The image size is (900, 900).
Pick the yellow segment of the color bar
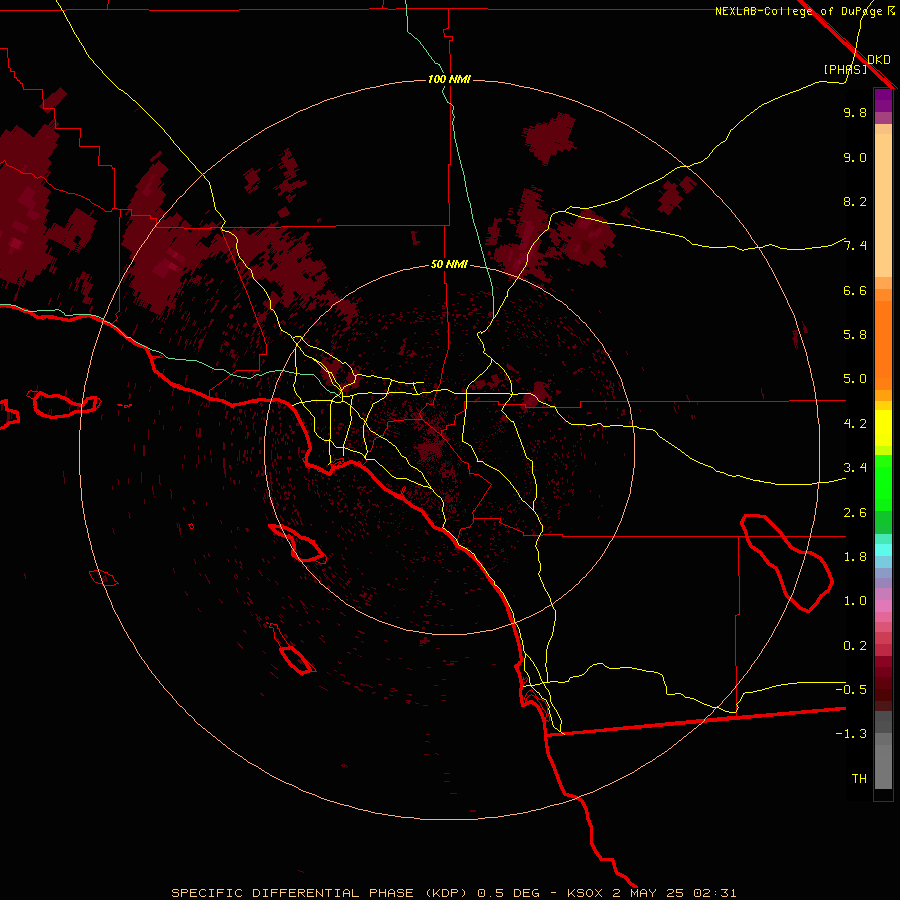883,428
